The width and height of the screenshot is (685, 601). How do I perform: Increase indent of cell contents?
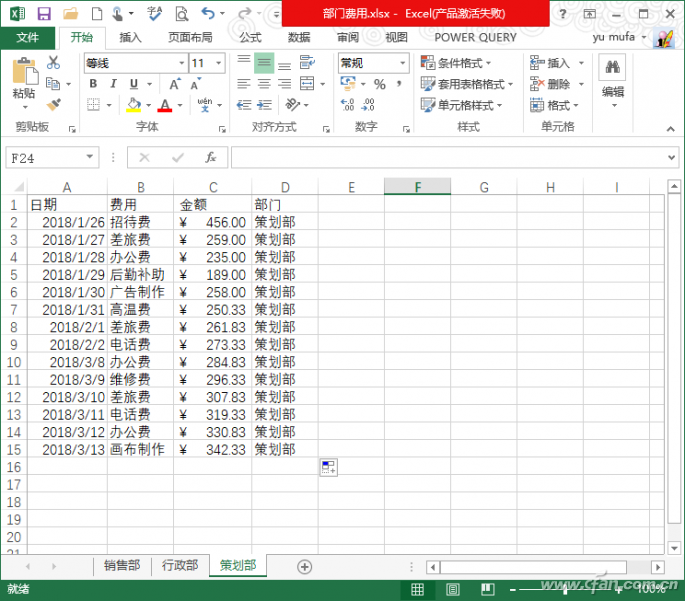point(264,105)
